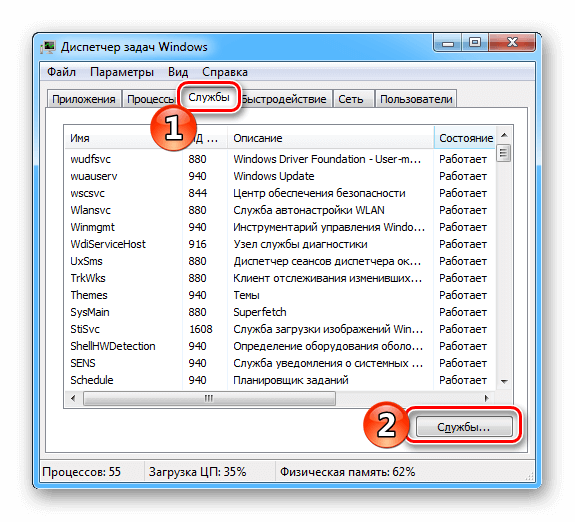This screenshot has width=575, height=522.
Task: Click the horizontal scrollbar thumb
Action: (209, 398)
